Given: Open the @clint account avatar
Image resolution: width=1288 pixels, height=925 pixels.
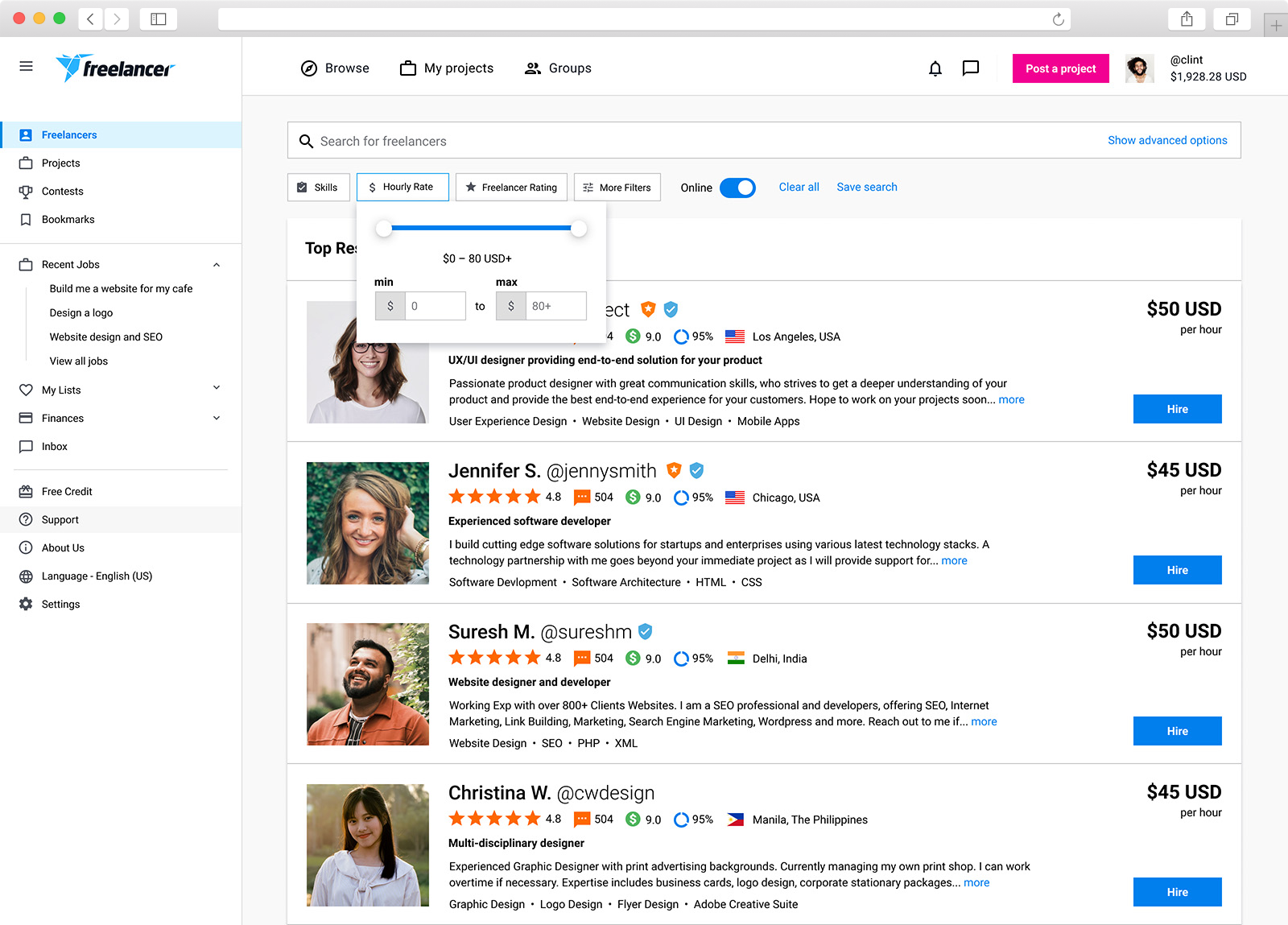Looking at the screenshot, I should point(1139,68).
